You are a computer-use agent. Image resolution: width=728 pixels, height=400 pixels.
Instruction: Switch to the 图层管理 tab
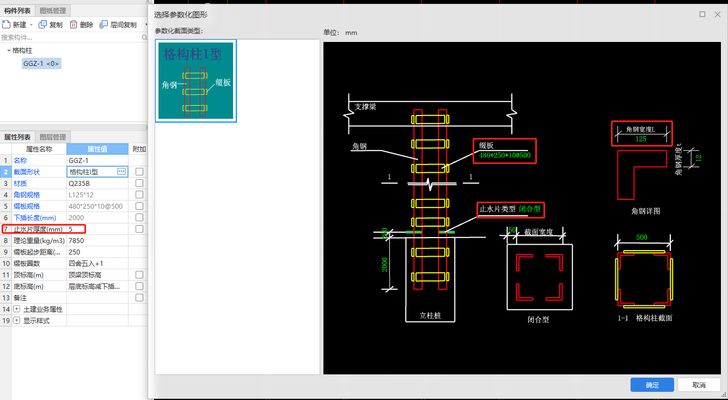pyautogui.click(x=52, y=136)
